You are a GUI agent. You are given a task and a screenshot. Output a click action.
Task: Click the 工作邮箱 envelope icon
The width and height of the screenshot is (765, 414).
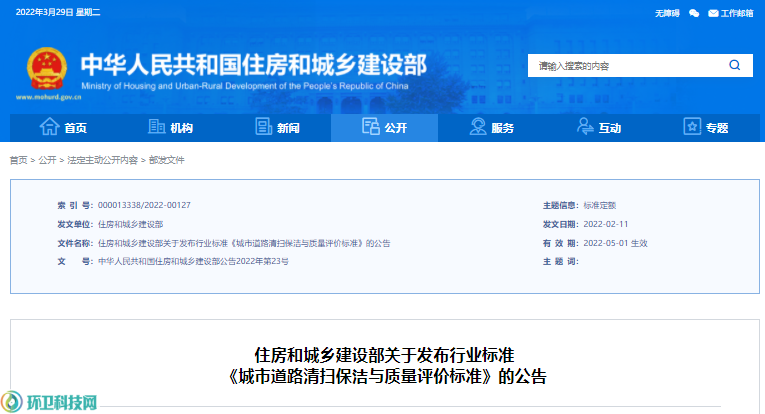tap(713, 13)
